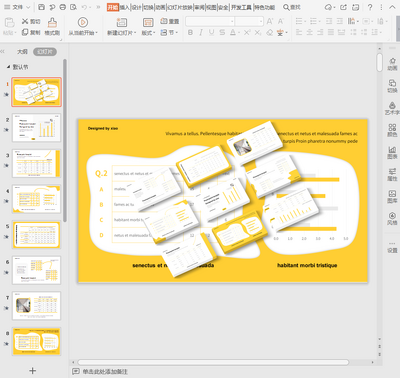This screenshot has width=400, height=378.
Task: Switch to the Slide Show (幻灯片放映) tab
Action: [x=180, y=7]
